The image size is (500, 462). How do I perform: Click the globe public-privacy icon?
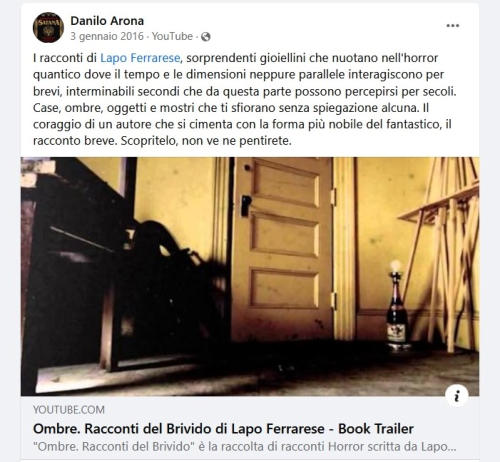206,37
